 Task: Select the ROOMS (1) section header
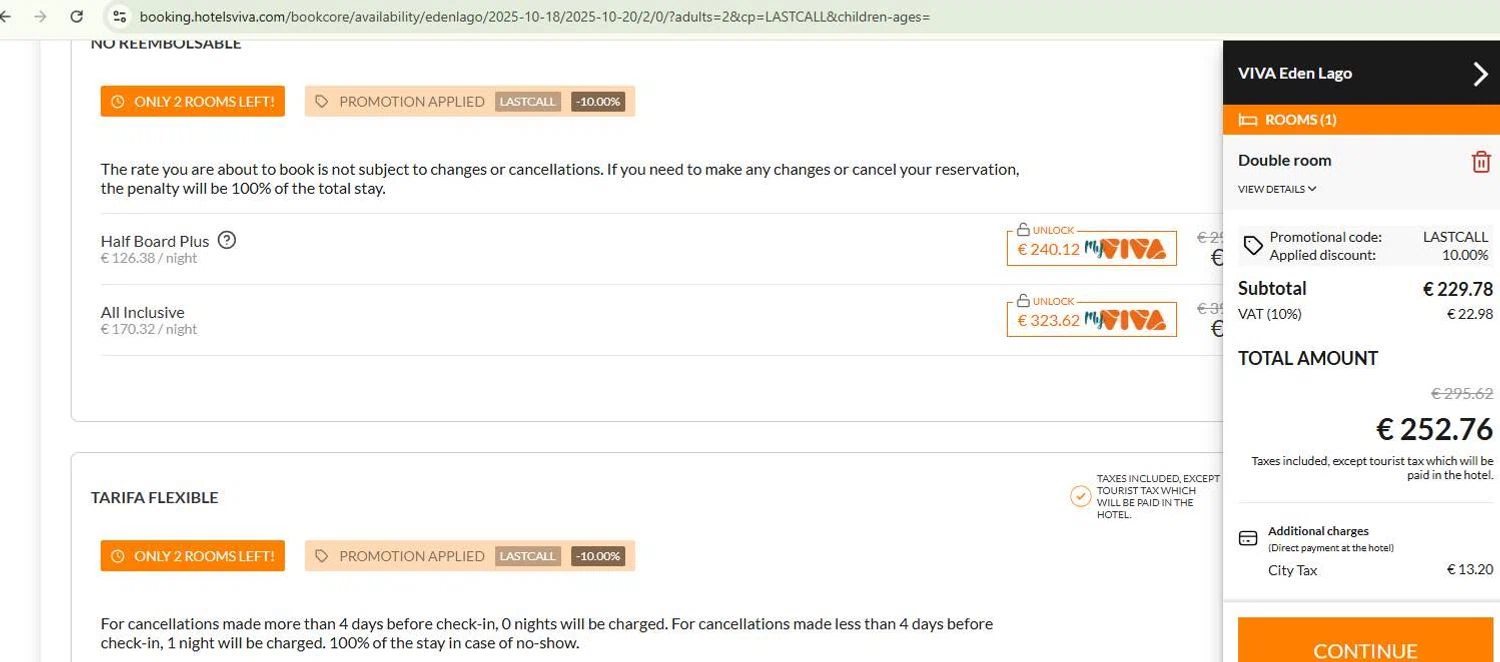1361,120
